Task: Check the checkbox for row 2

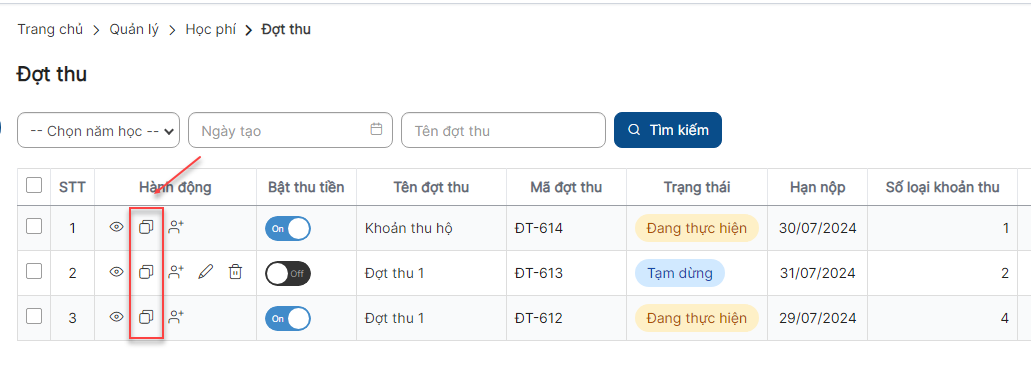Action: point(34,271)
